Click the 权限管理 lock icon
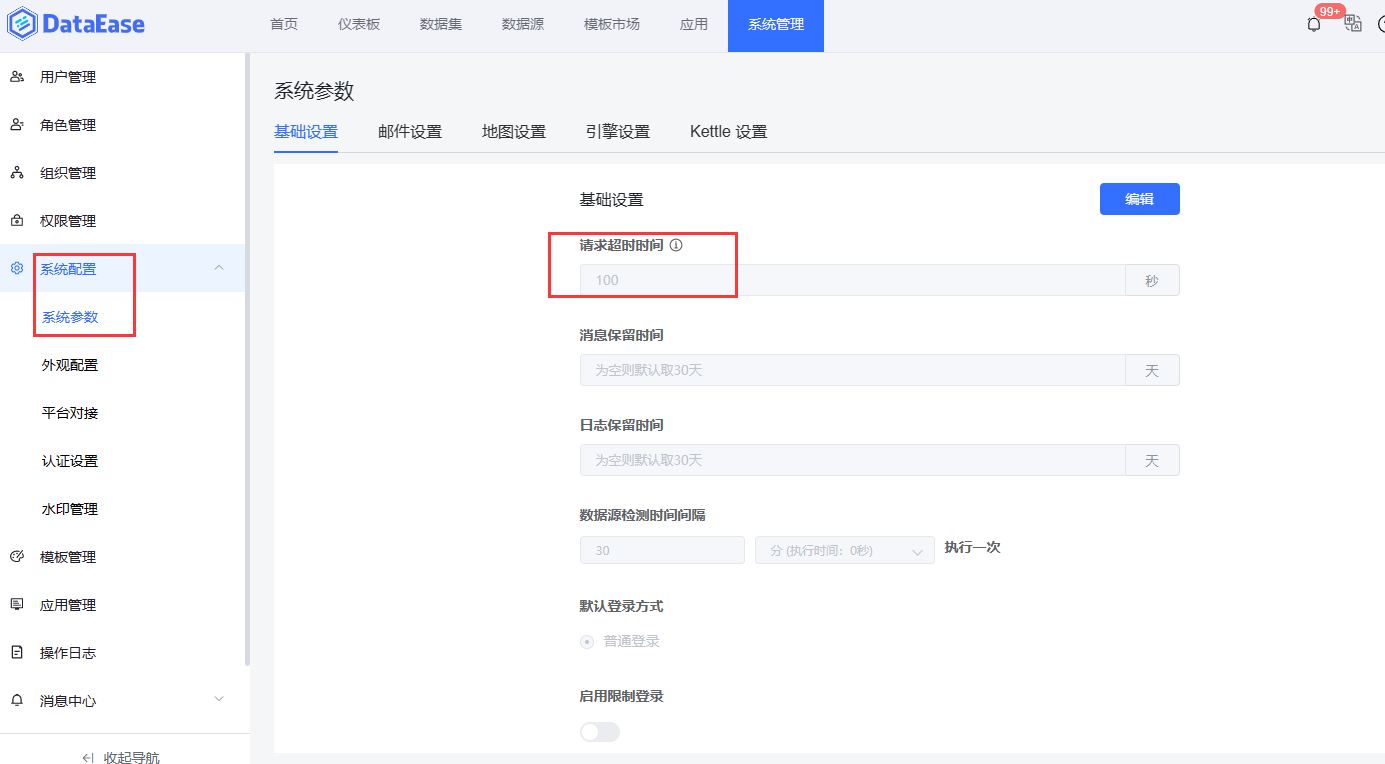This screenshot has height=764, width=1385. click(17, 220)
